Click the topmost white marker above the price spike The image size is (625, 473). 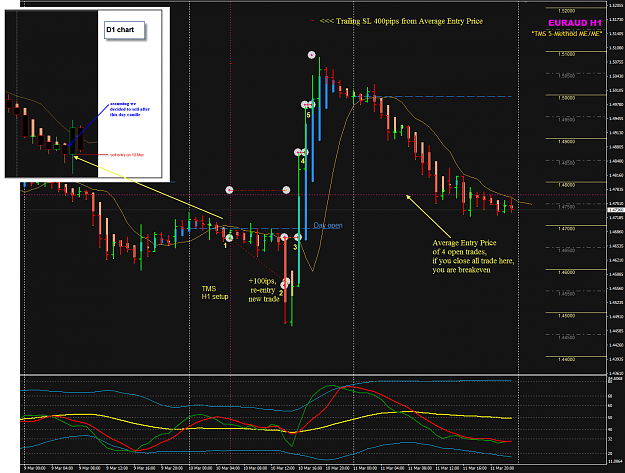(311, 55)
